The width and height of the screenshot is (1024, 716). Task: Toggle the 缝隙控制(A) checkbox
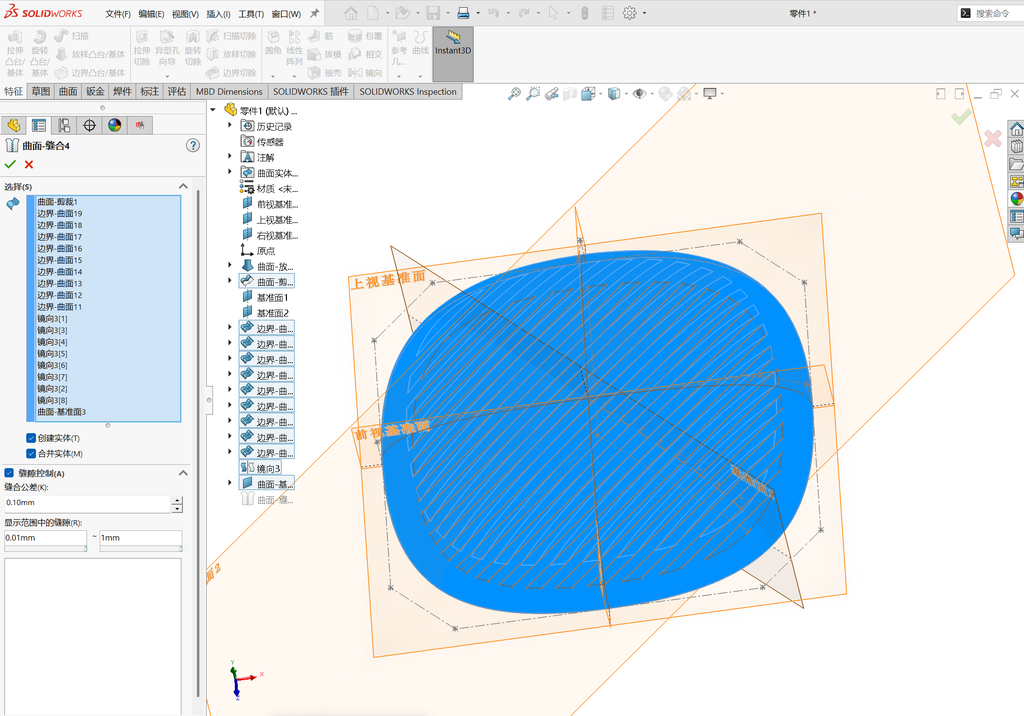pyautogui.click(x=9, y=472)
